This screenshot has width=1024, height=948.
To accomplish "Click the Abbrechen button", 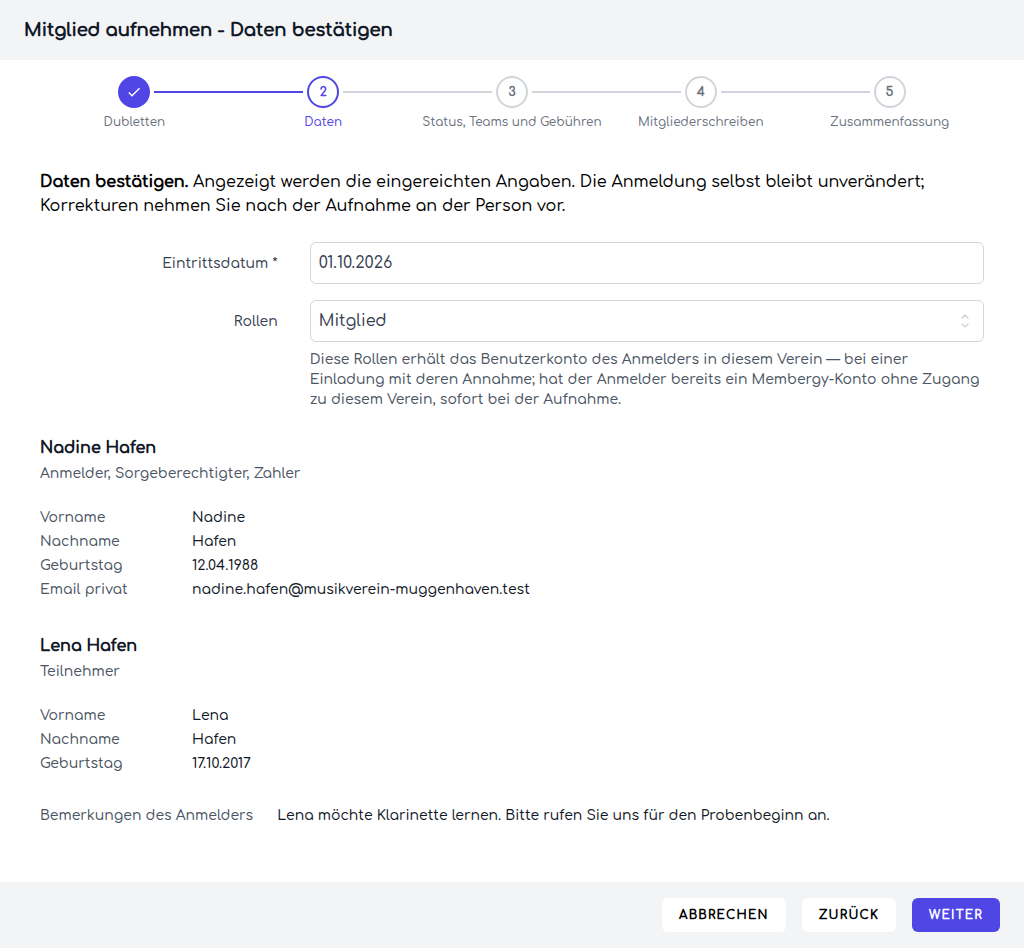I will tap(724, 915).
